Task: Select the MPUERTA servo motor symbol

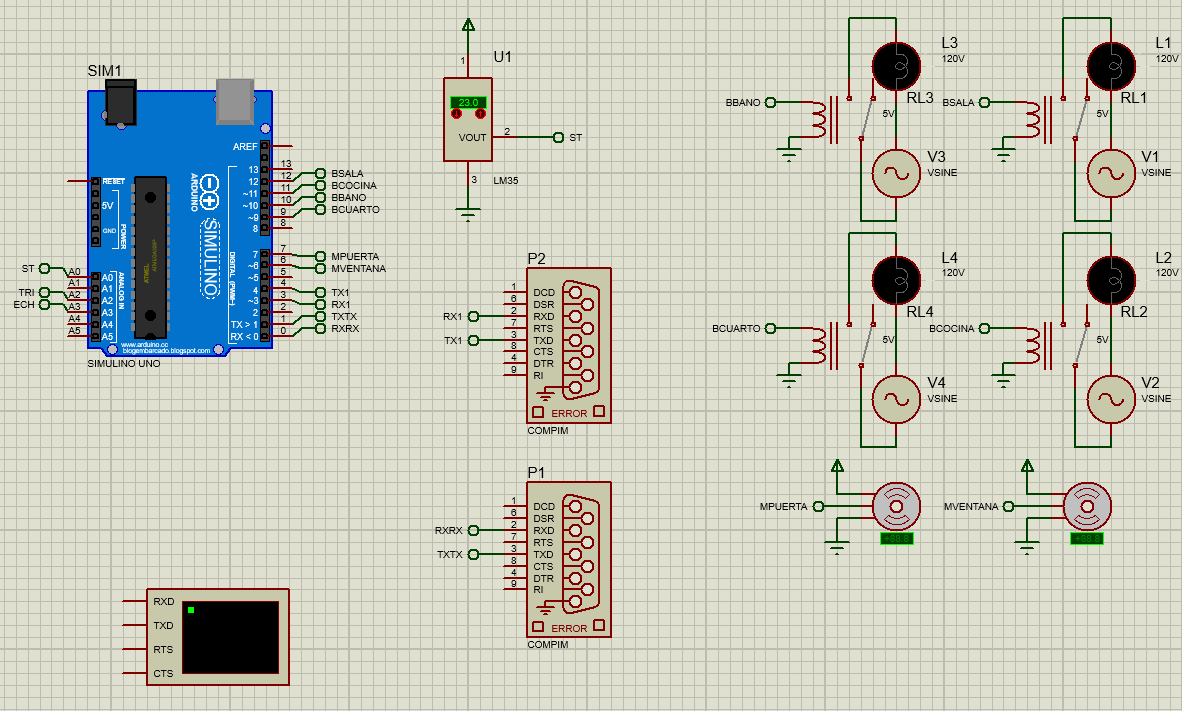Action: click(896, 506)
